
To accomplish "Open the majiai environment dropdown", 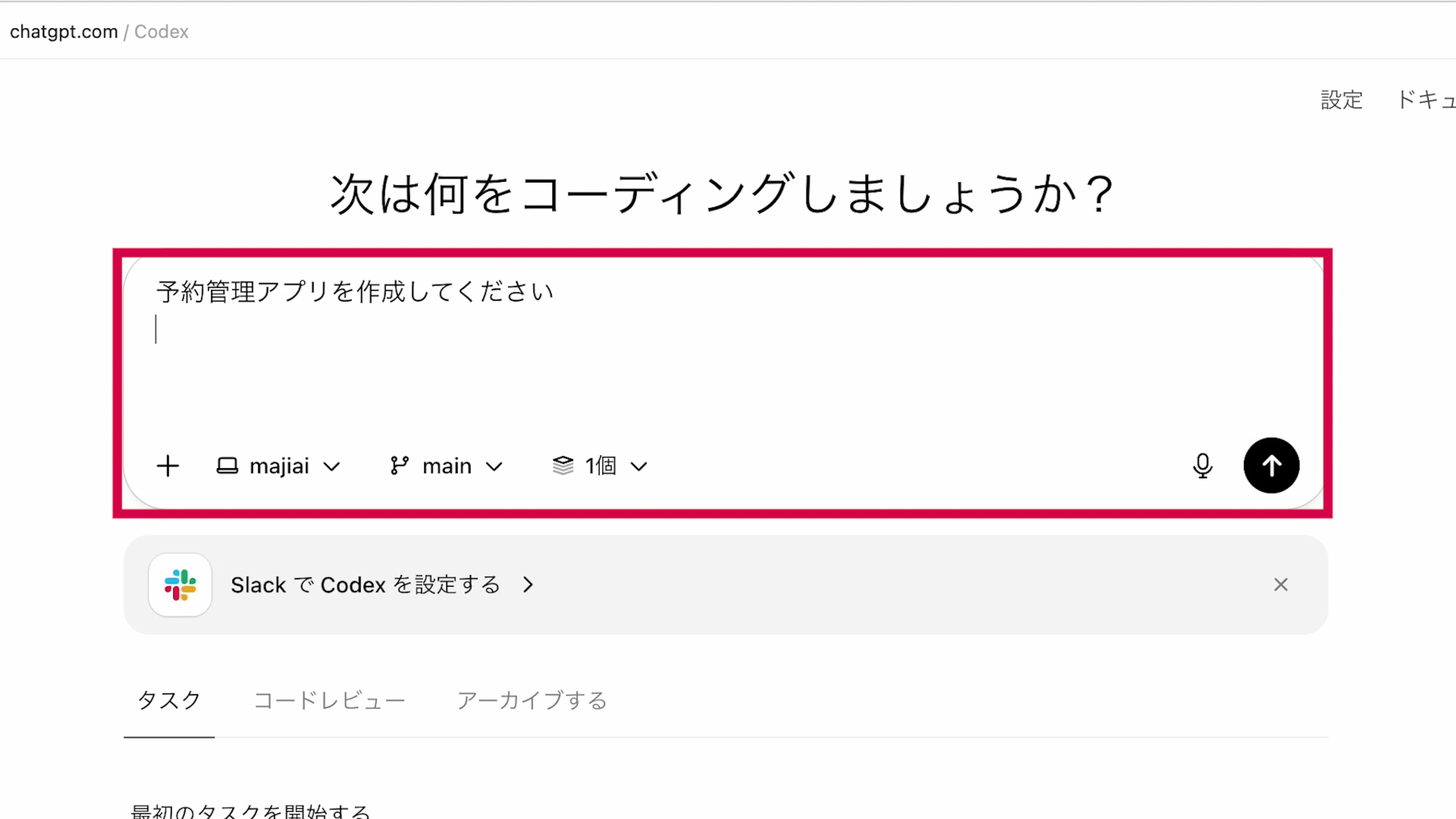I will 279,466.
